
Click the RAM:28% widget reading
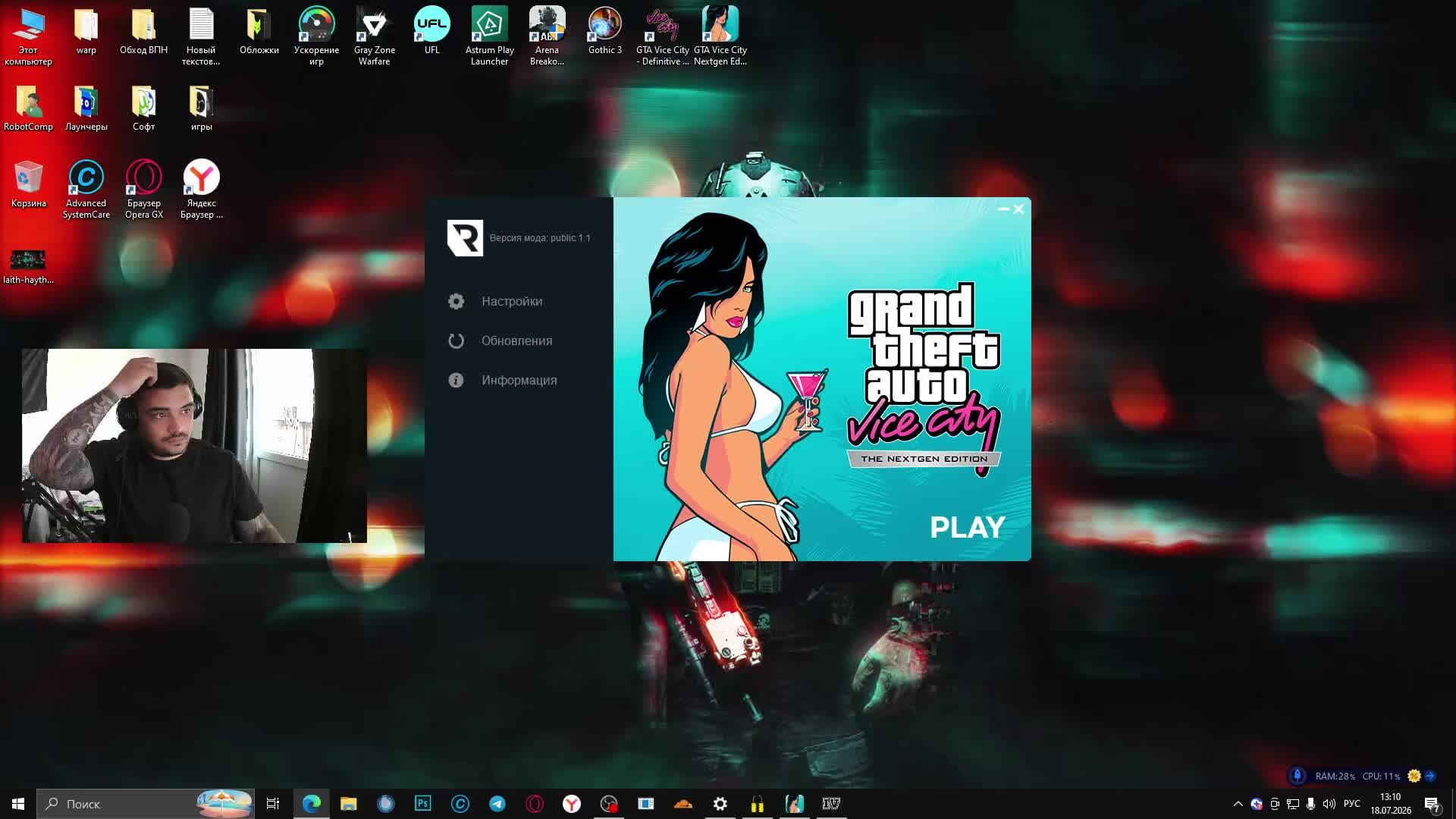pos(1335,776)
